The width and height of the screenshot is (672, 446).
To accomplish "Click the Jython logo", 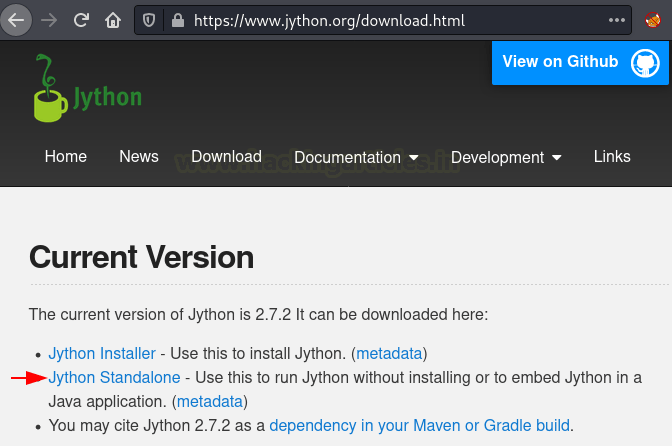I will 86,90.
